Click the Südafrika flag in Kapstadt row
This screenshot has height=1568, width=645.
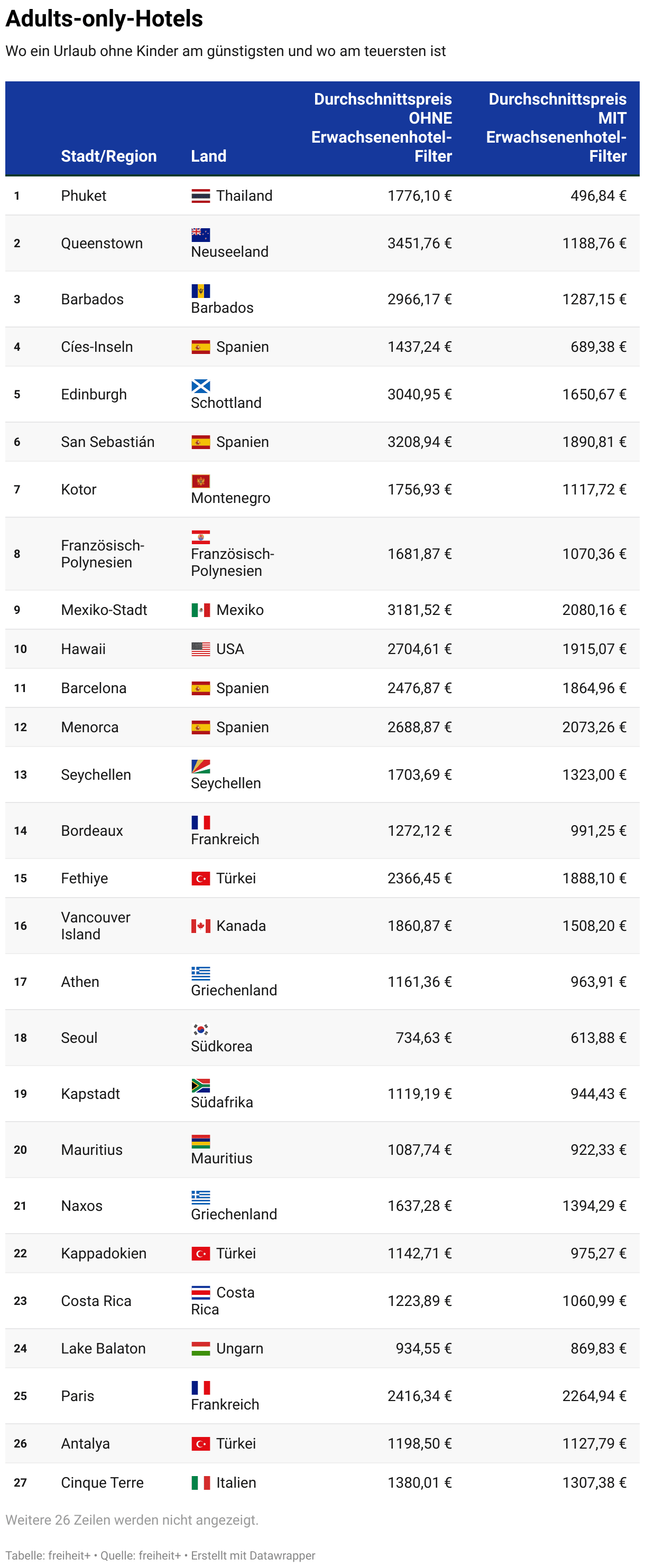click(x=200, y=1085)
